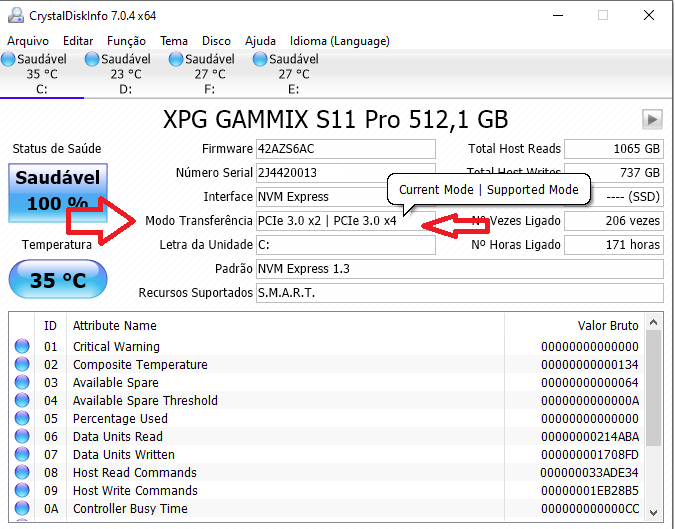Viewport: 675px width, 529px height.
Task: Close the CrystalDiskInfo window
Action: [x=649, y=15]
